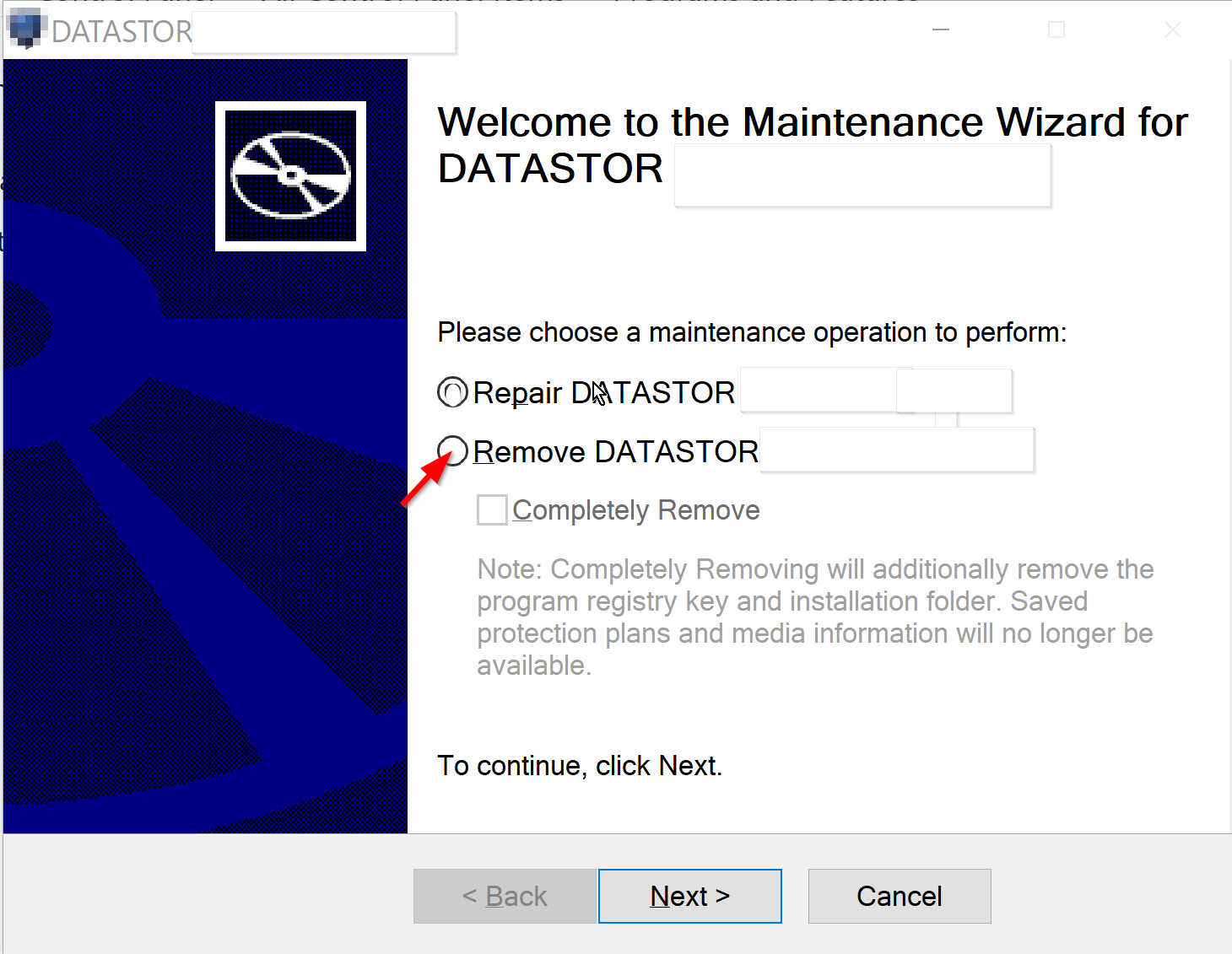Click the < Back button

505,896
